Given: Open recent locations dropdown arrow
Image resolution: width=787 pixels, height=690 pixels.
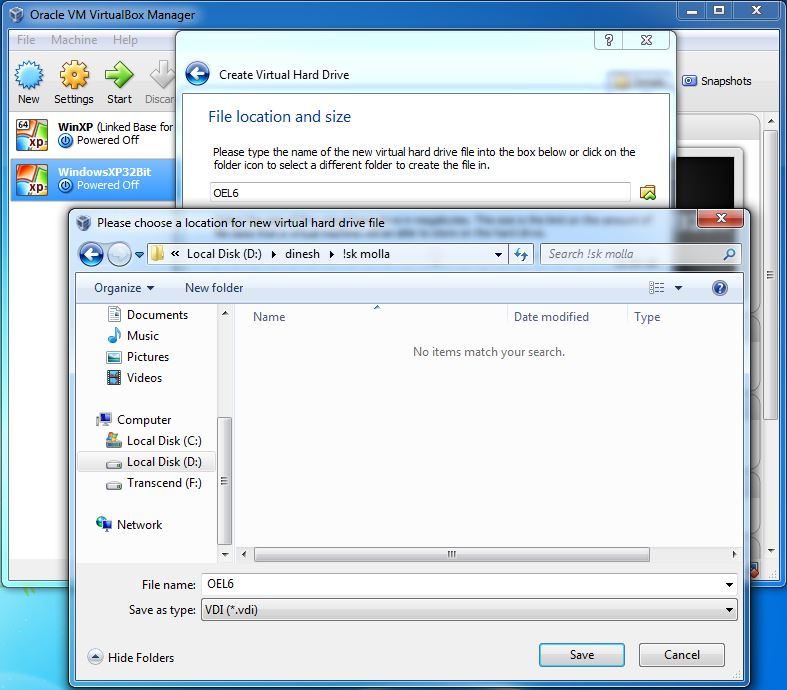Looking at the screenshot, I should point(139,254).
